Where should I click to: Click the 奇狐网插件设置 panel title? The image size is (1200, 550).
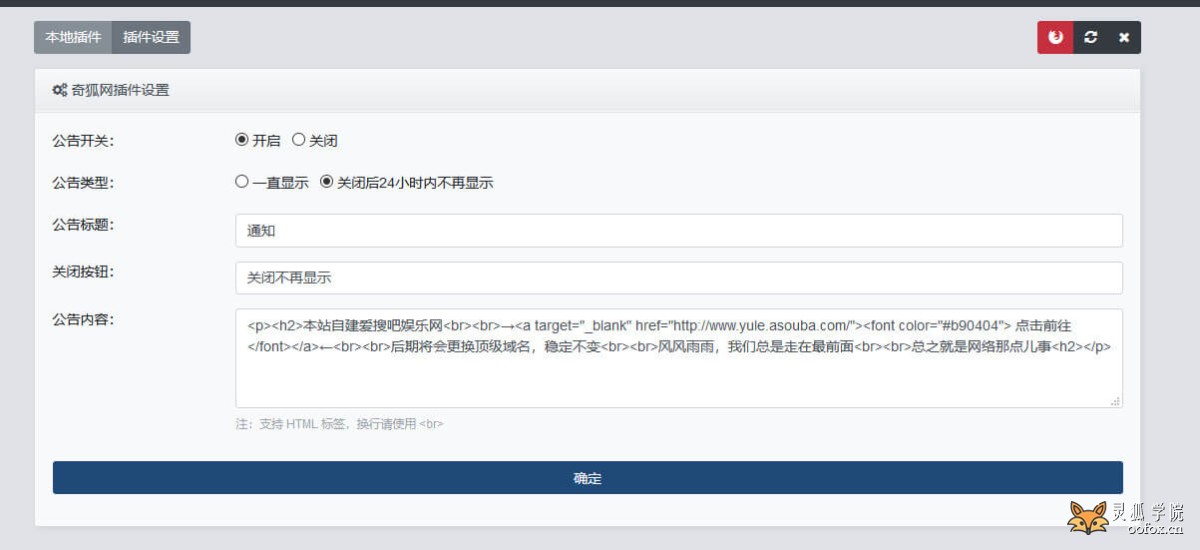[x=120, y=90]
